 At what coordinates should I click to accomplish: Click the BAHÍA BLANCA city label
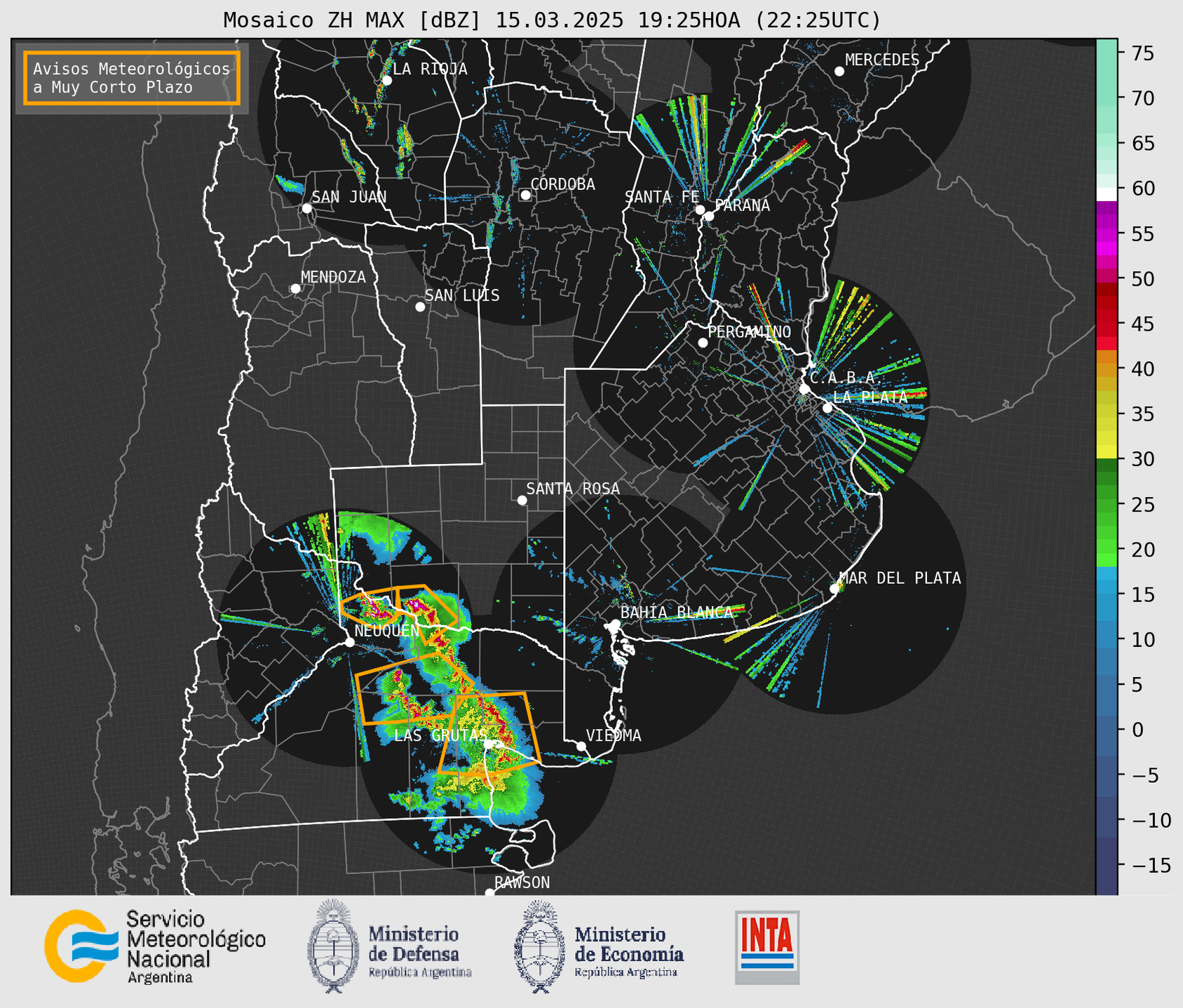(677, 612)
